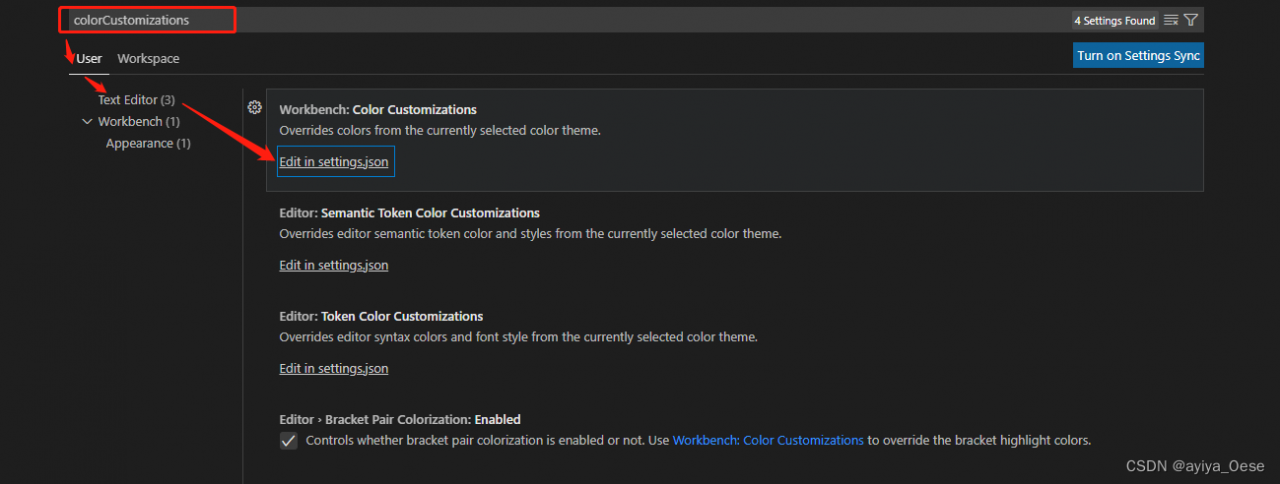Open settings.json link under Semantic Token Color Customizations
The image size is (1280, 484).
pyautogui.click(x=334, y=266)
